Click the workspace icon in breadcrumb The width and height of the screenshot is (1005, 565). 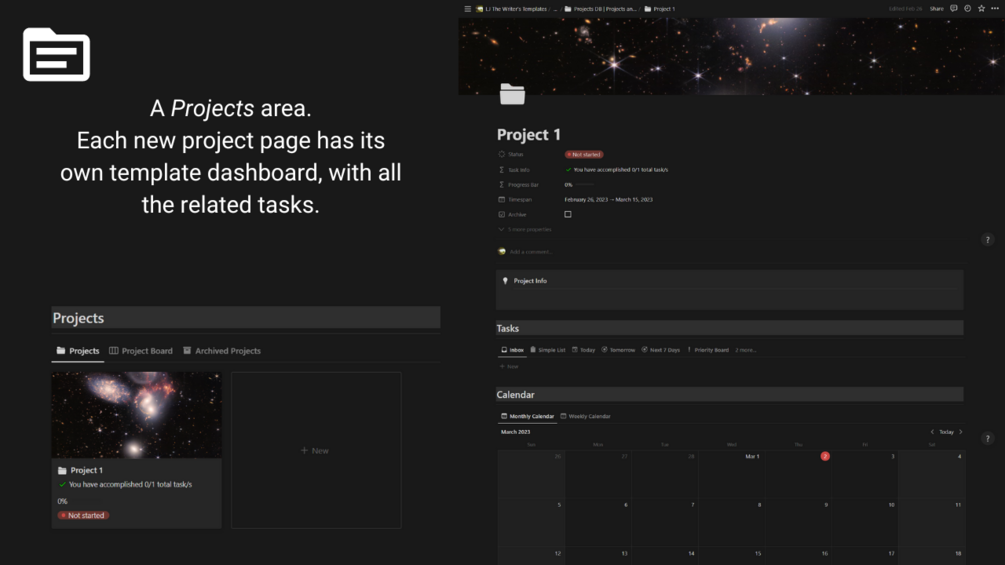point(479,9)
